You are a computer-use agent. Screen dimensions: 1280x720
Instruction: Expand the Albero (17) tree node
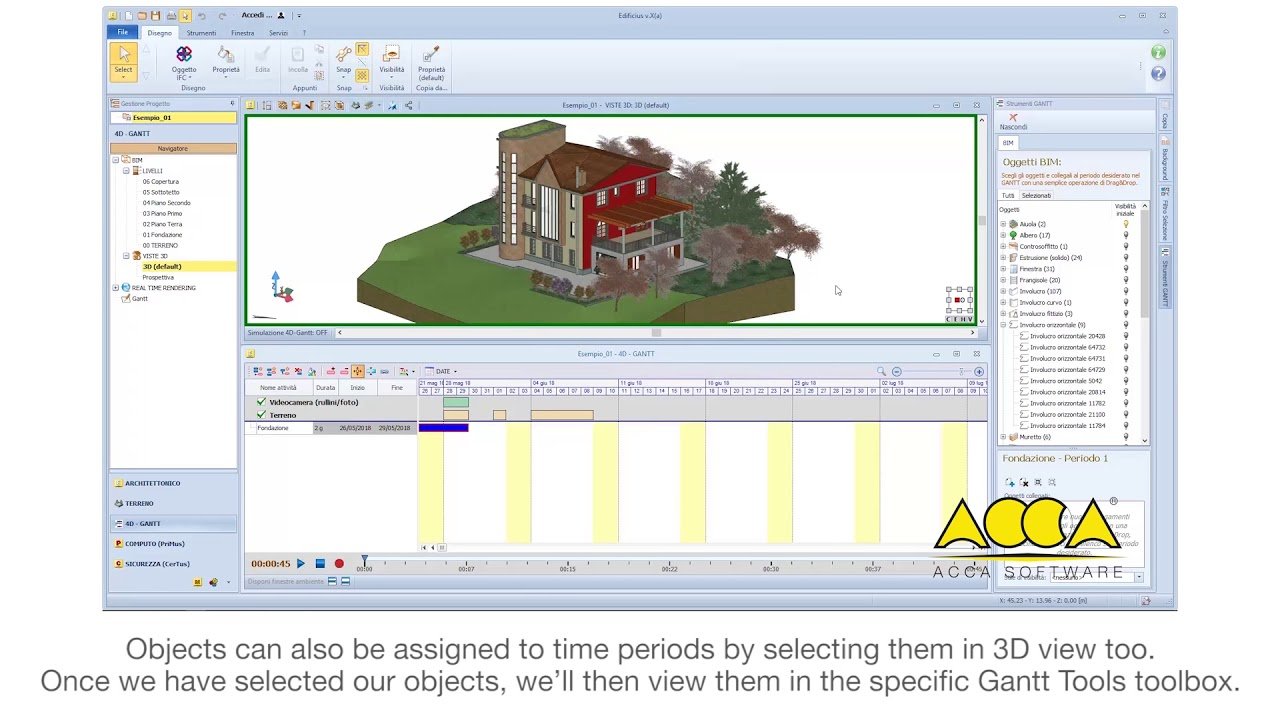point(1003,235)
